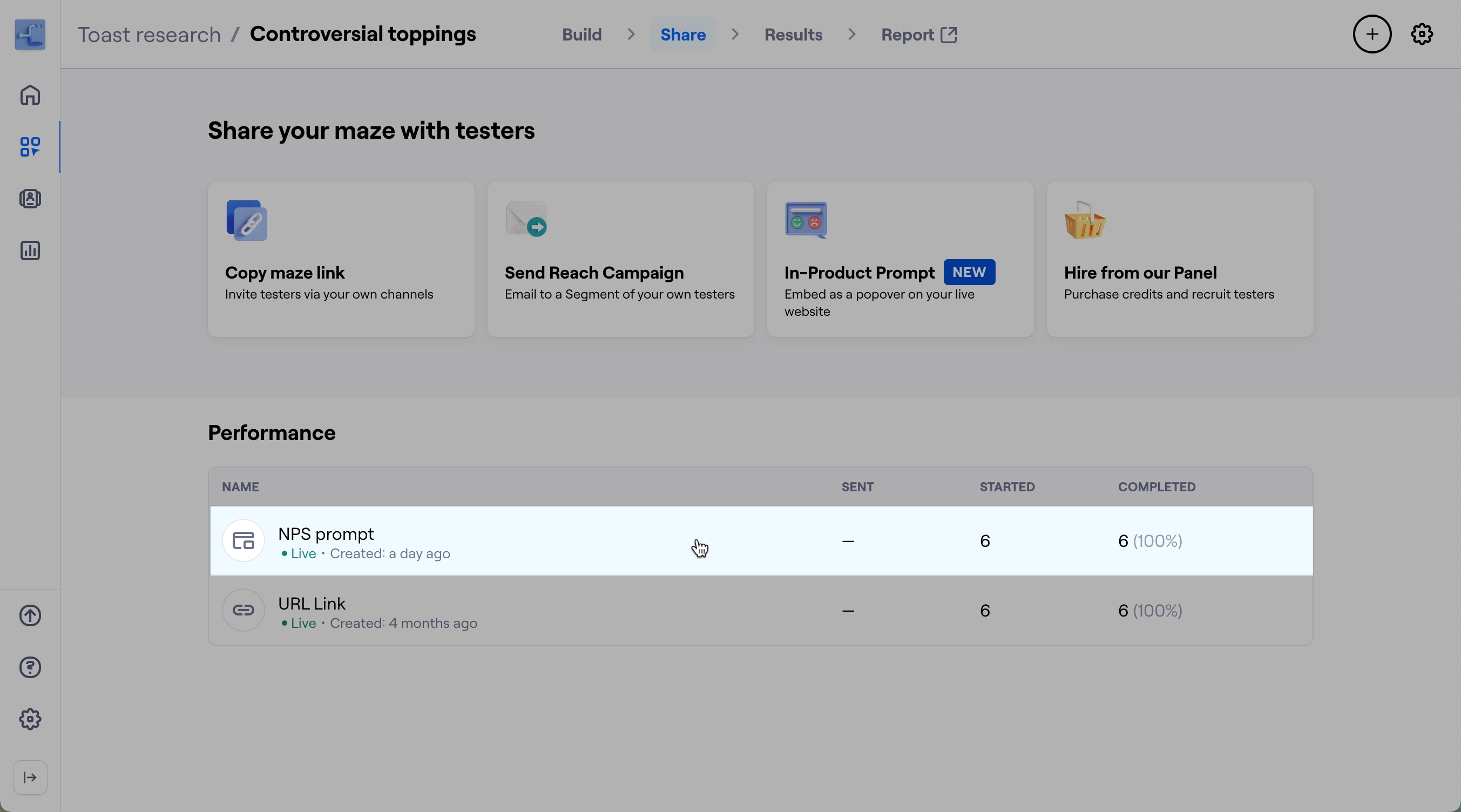Screen dimensions: 1461x812
Task: Open the URL Link performance row
Action: [760, 611]
